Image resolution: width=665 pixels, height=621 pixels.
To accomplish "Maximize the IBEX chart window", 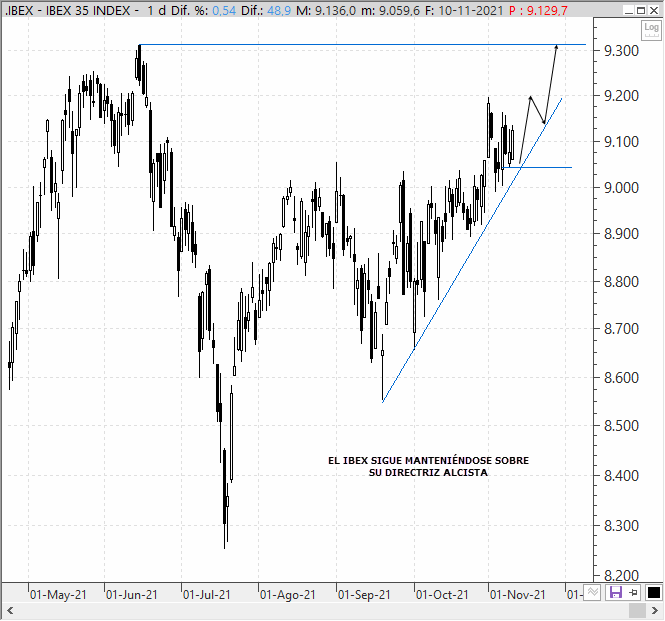I will pyautogui.click(x=641, y=11).
